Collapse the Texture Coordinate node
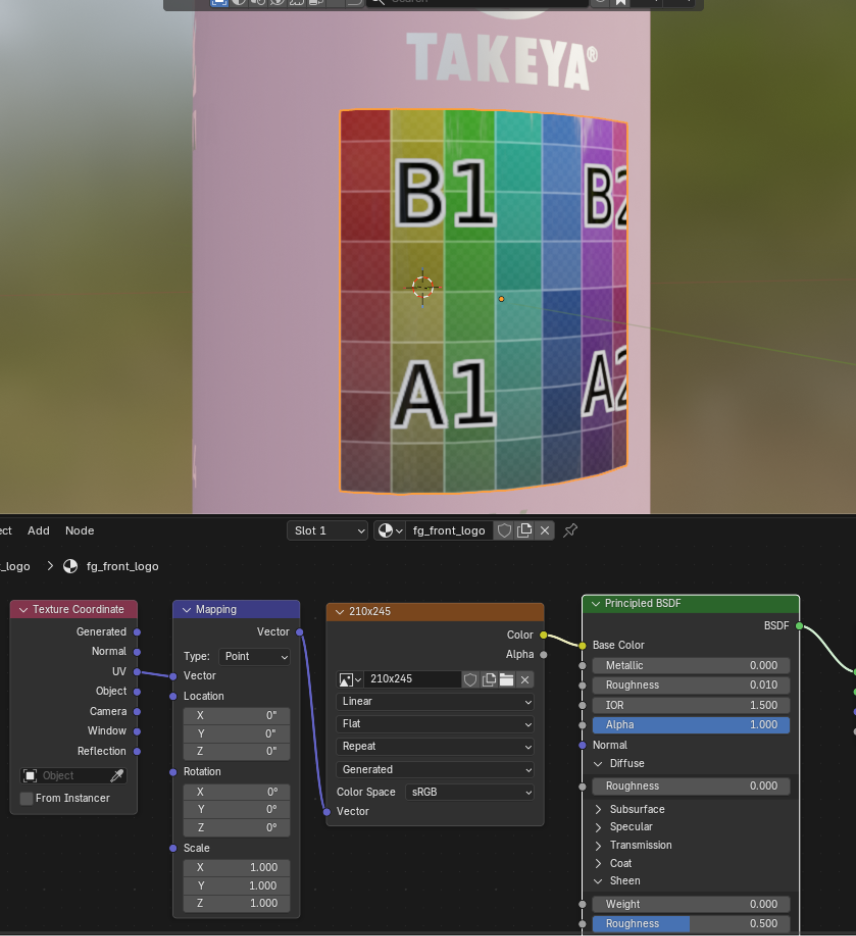856x936 pixels. [23, 609]
